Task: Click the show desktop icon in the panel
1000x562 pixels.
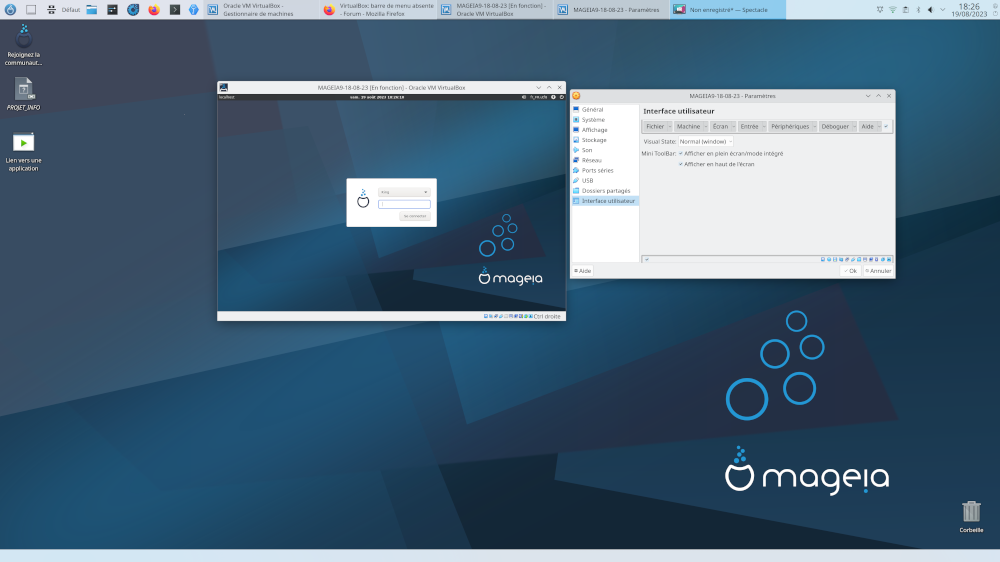Action: tap(31, 10)
